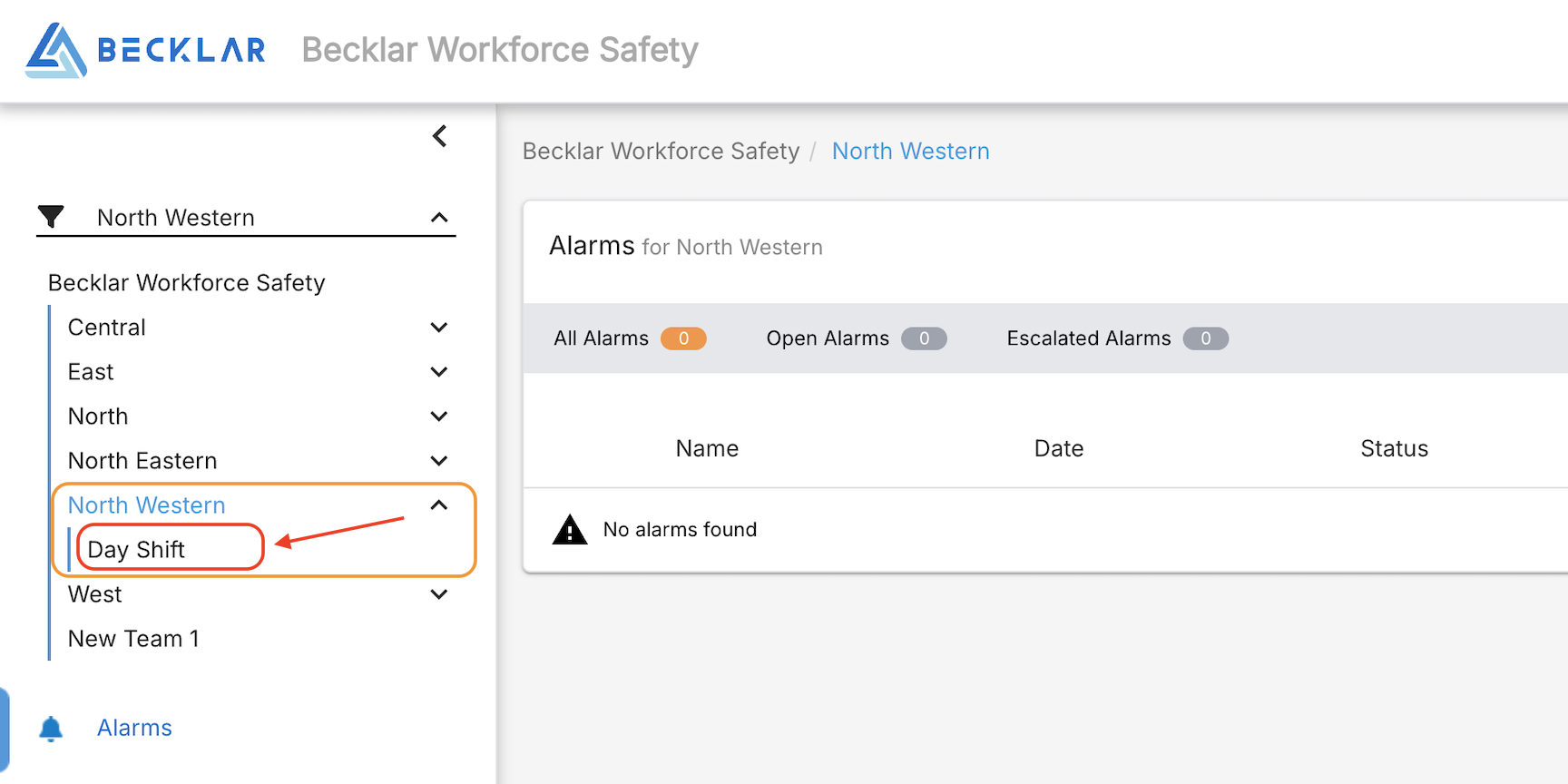This screenshot has width=1568, height=784.
Task: Select the North Eastern team
Action: pyautogui.click(x=142, y=461)
